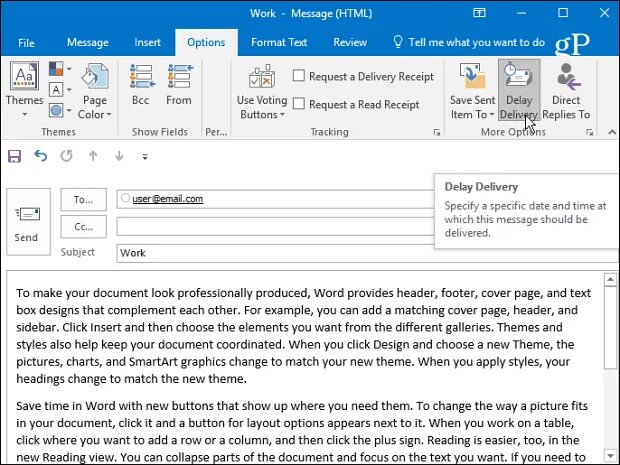Open theme Effects dropdown
Image resolution: width=620 pixels, height=465 pixels.
click(60, 110)
